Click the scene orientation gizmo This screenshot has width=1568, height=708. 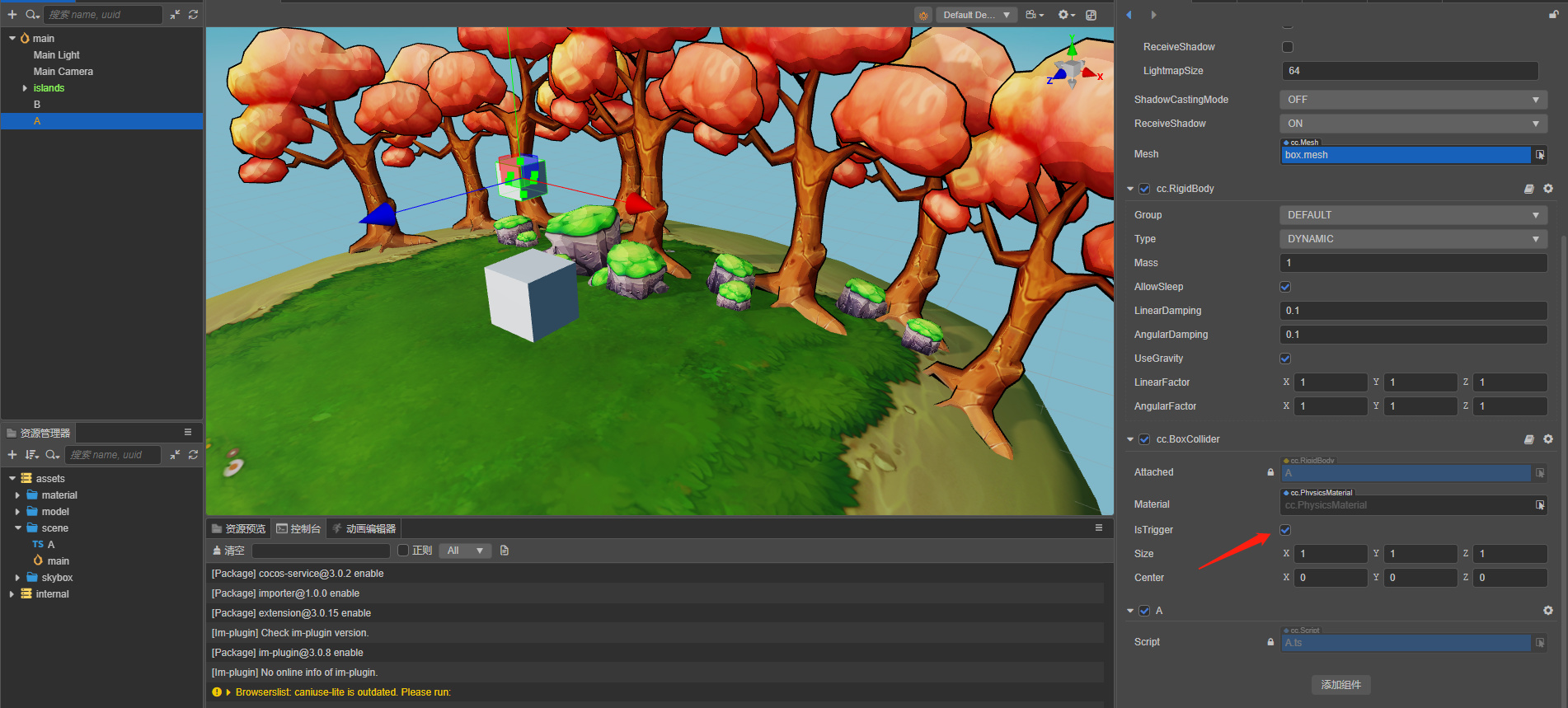[x=1072, y=70]
